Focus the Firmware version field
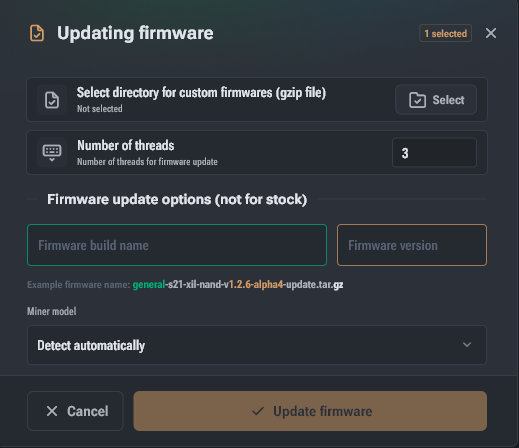The height and width of the screenshot is (448, 519). click(412, 245)
